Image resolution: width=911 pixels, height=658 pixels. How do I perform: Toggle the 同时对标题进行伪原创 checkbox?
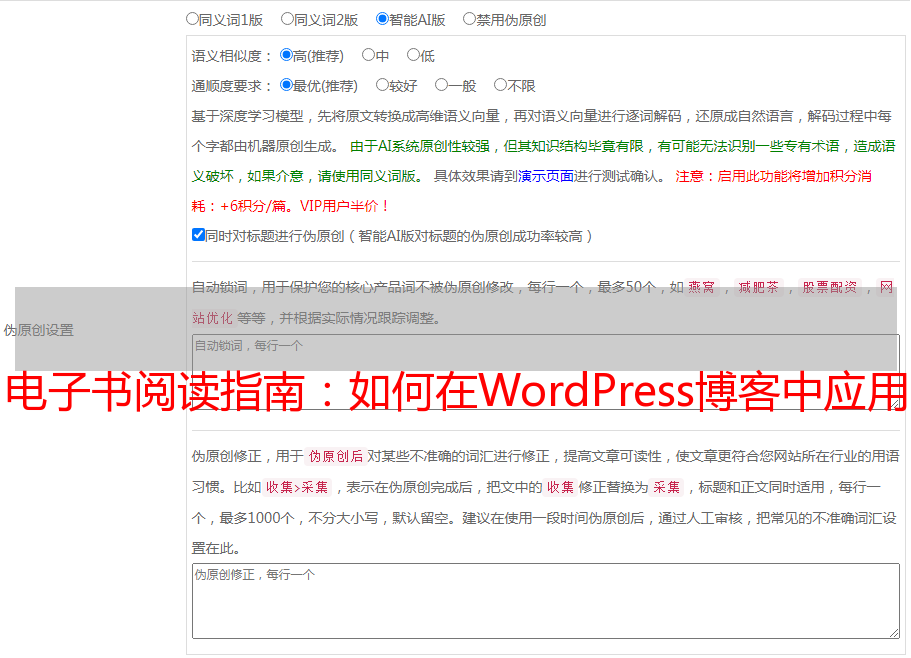point(198,235)
